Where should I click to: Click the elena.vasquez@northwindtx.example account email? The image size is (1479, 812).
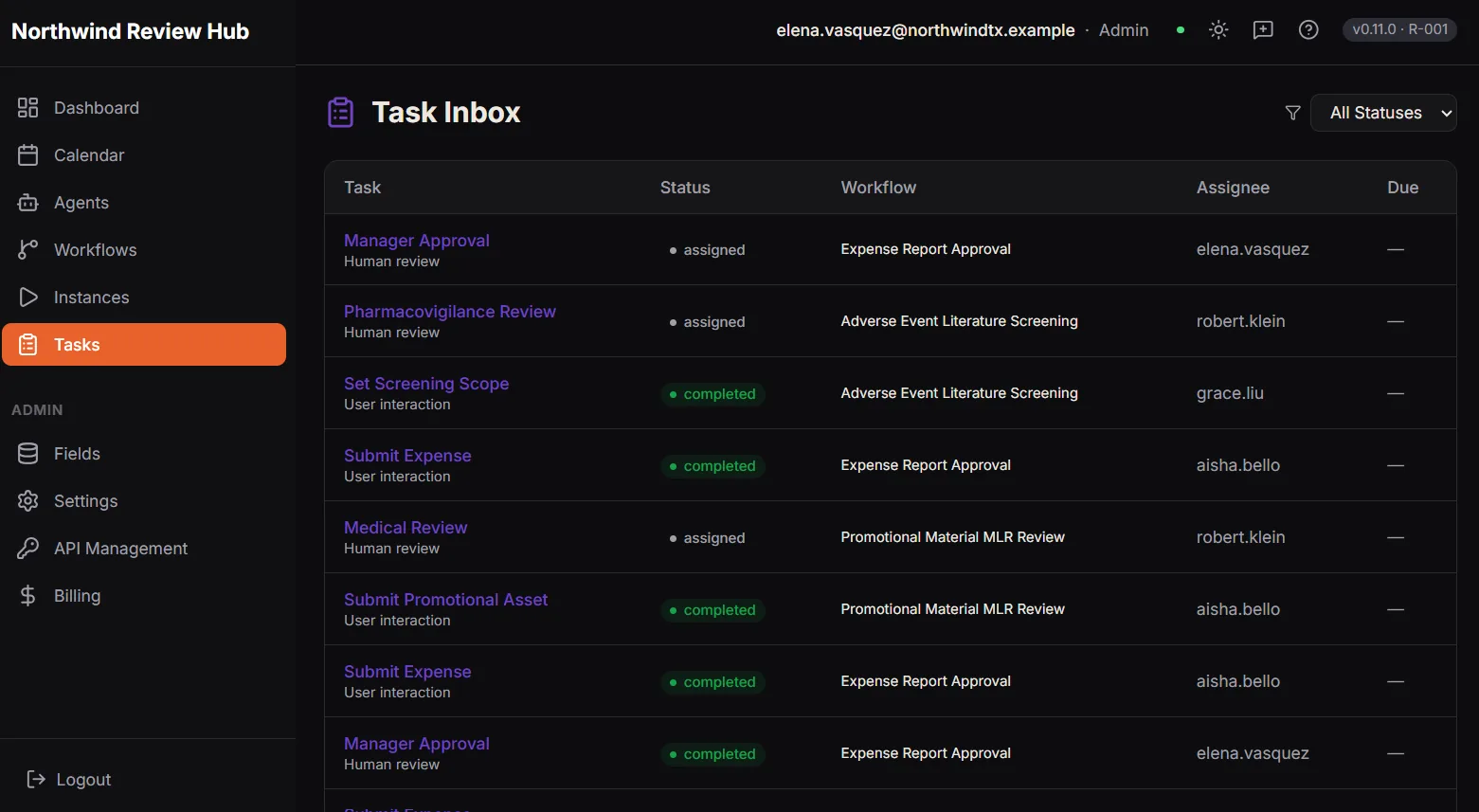coord(926,30)
